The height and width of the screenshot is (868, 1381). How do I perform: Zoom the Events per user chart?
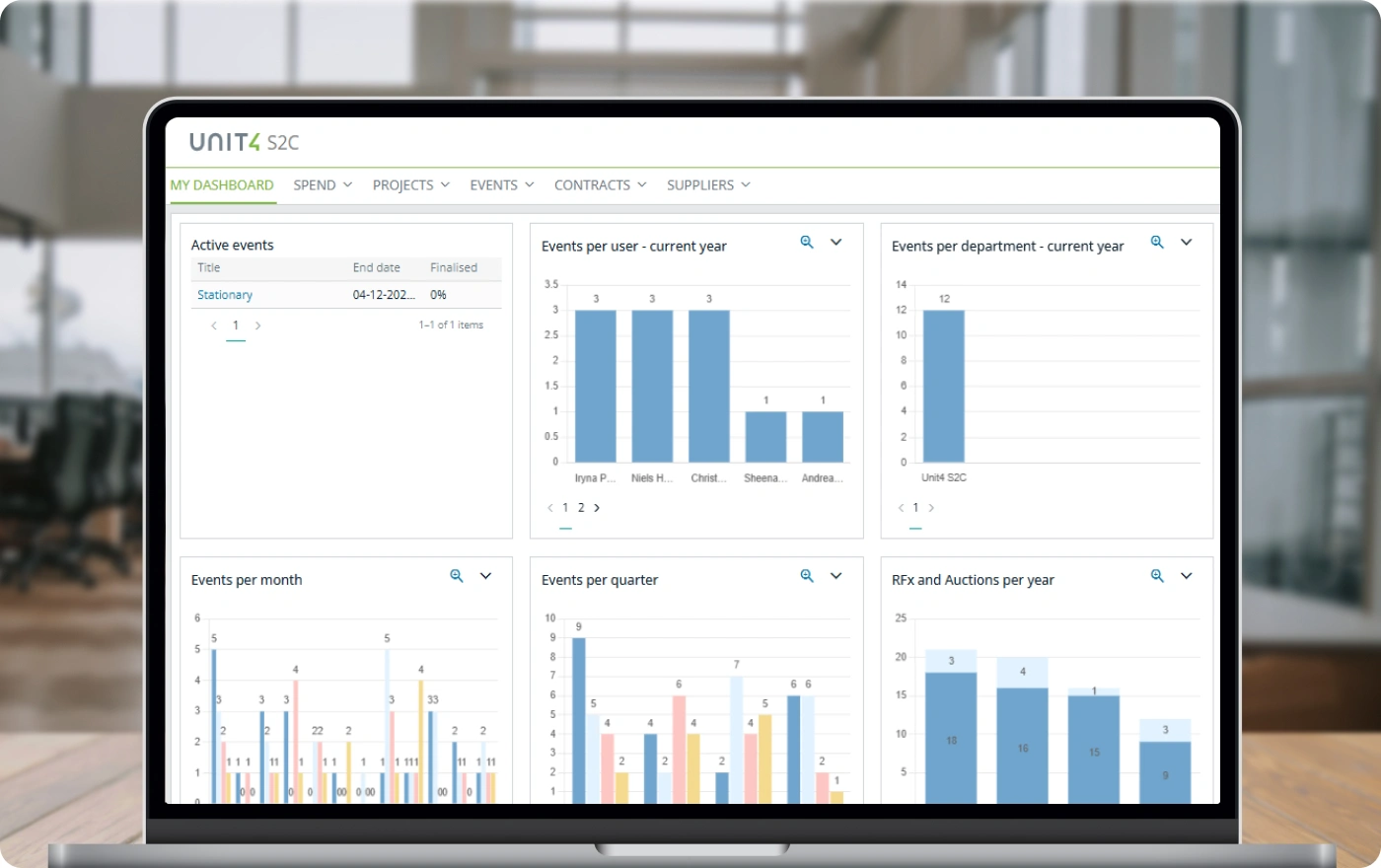click(x=807, y=242)
